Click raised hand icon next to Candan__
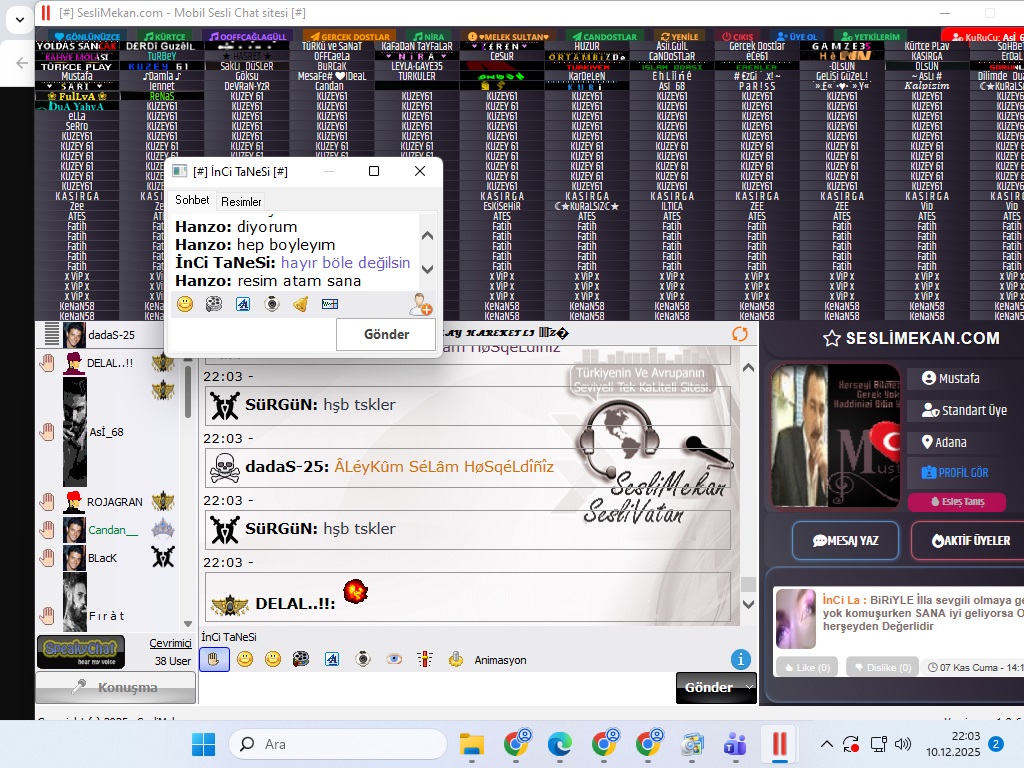Image resolution: width=1024 pixels, height=768 pixels. [47, 530]
